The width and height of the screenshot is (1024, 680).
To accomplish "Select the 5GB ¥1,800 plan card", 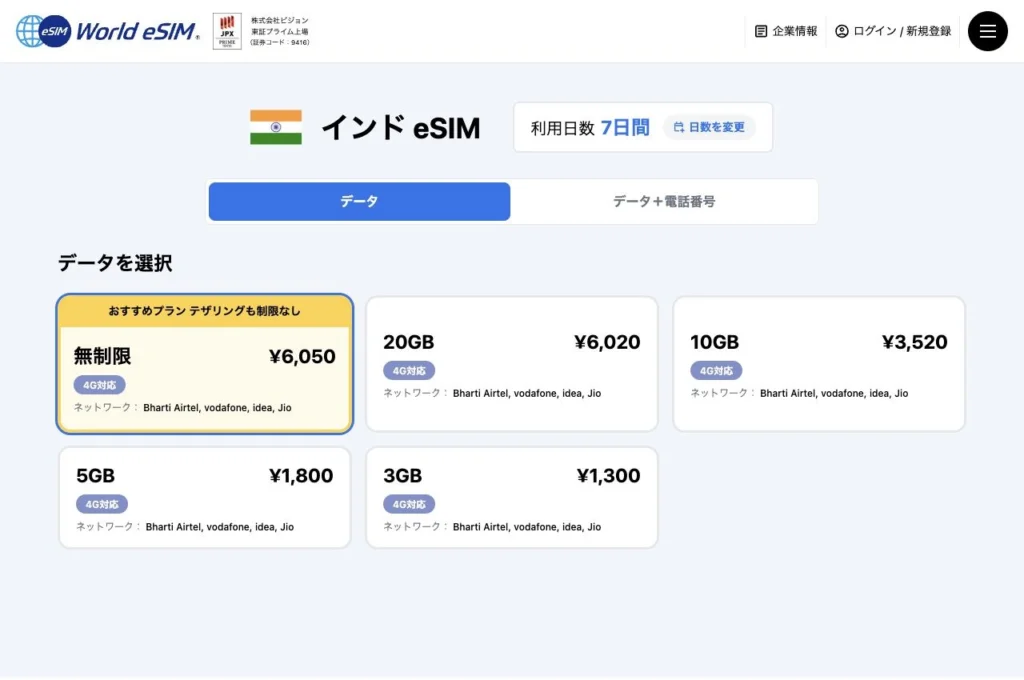I will pos(204,497).
